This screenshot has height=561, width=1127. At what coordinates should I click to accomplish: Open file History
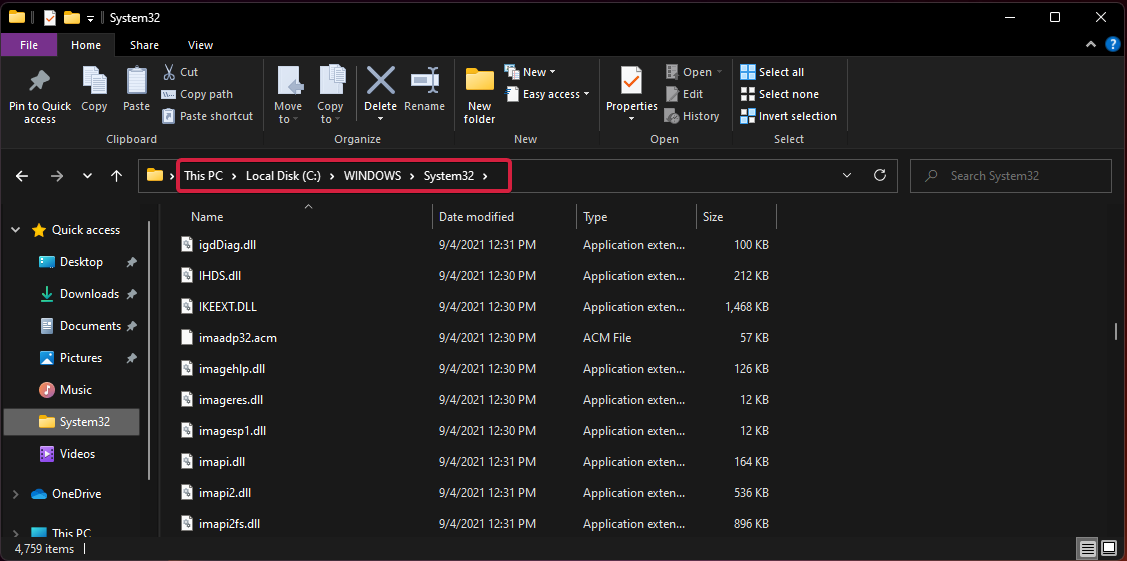pos(691,116)
